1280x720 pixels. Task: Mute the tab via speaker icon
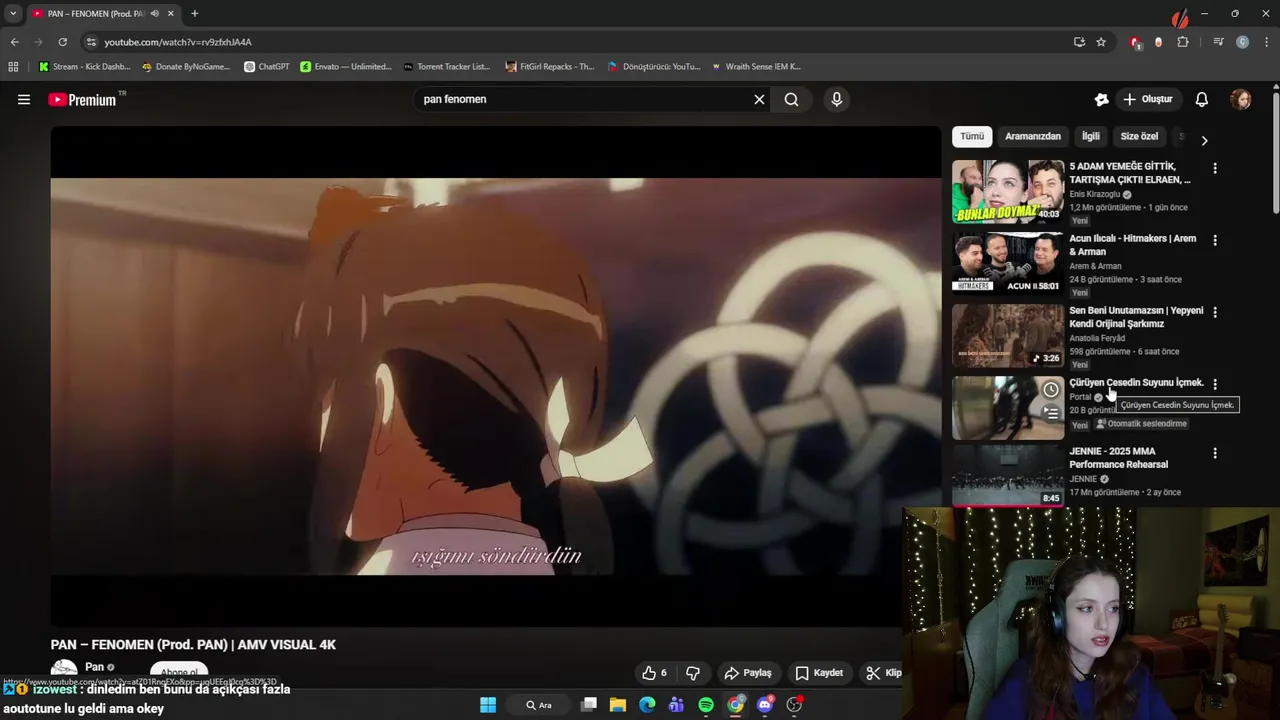tap(155, 14)
